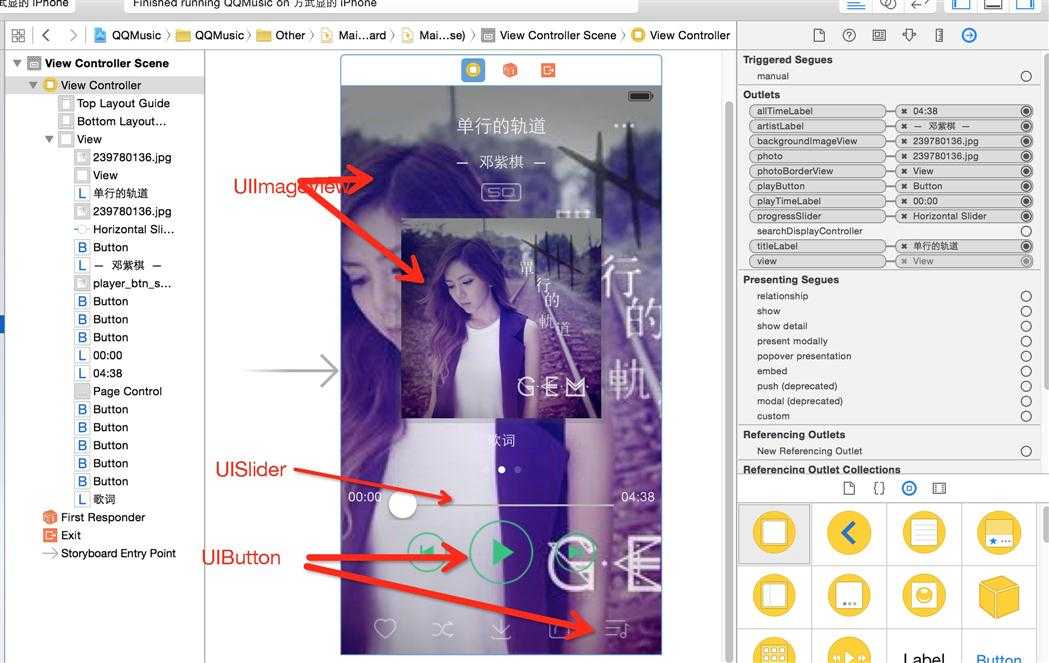Show the Object library
The height and width of the screenshot is (663, 1049).
[909, 488]
